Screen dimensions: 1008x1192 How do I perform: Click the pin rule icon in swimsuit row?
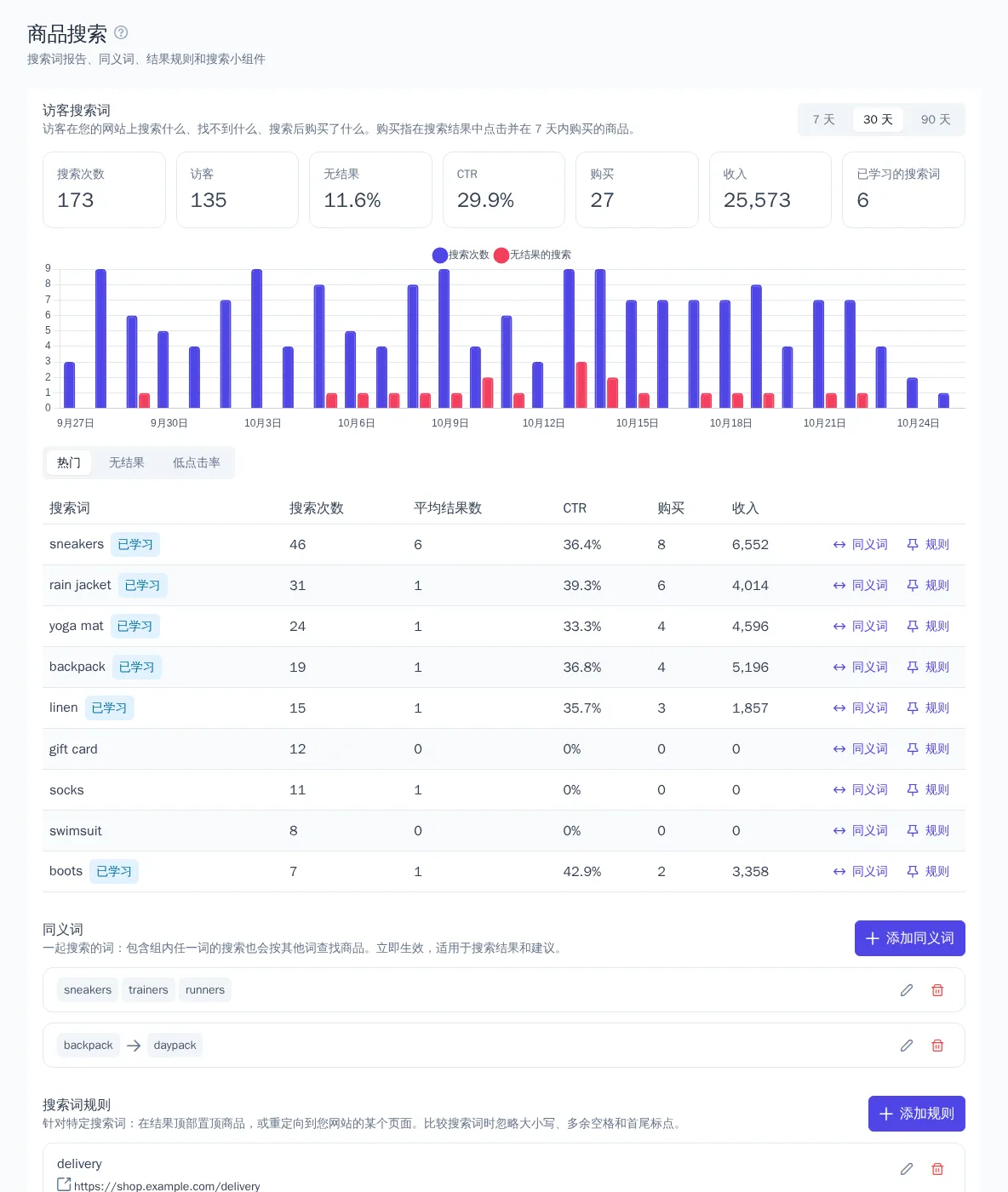click(913, 831)
